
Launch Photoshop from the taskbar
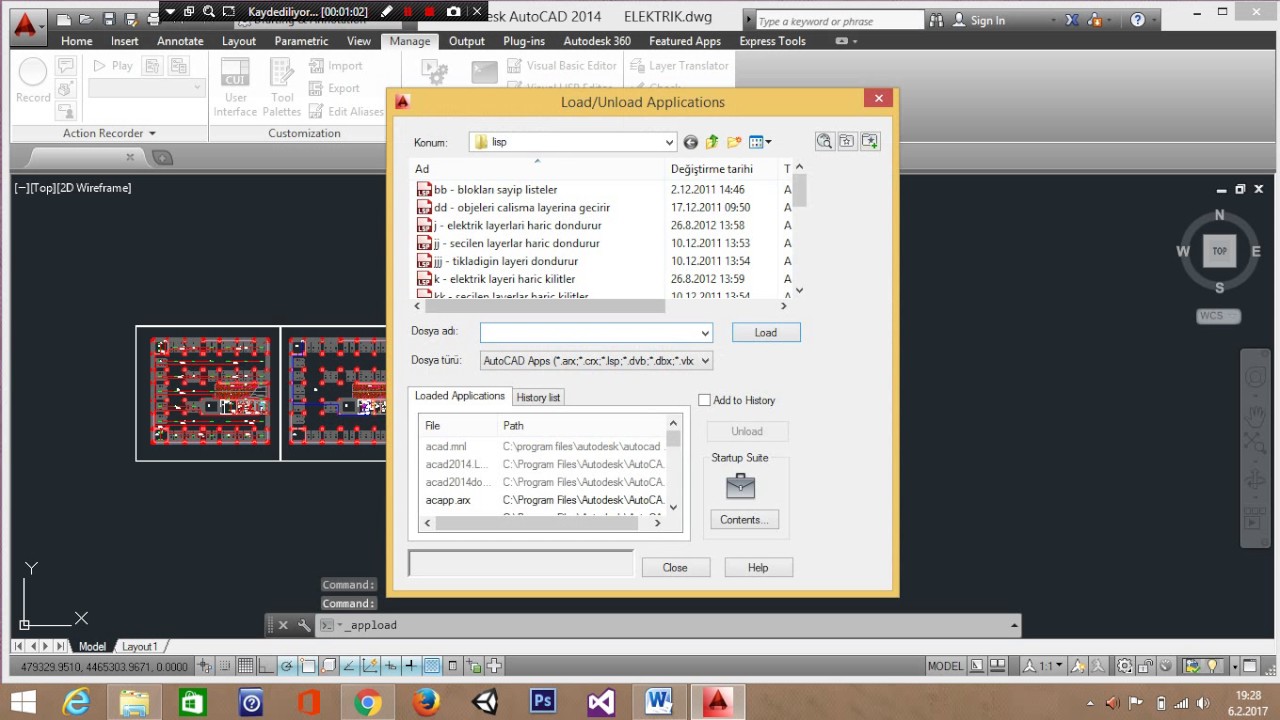(543, 703)
